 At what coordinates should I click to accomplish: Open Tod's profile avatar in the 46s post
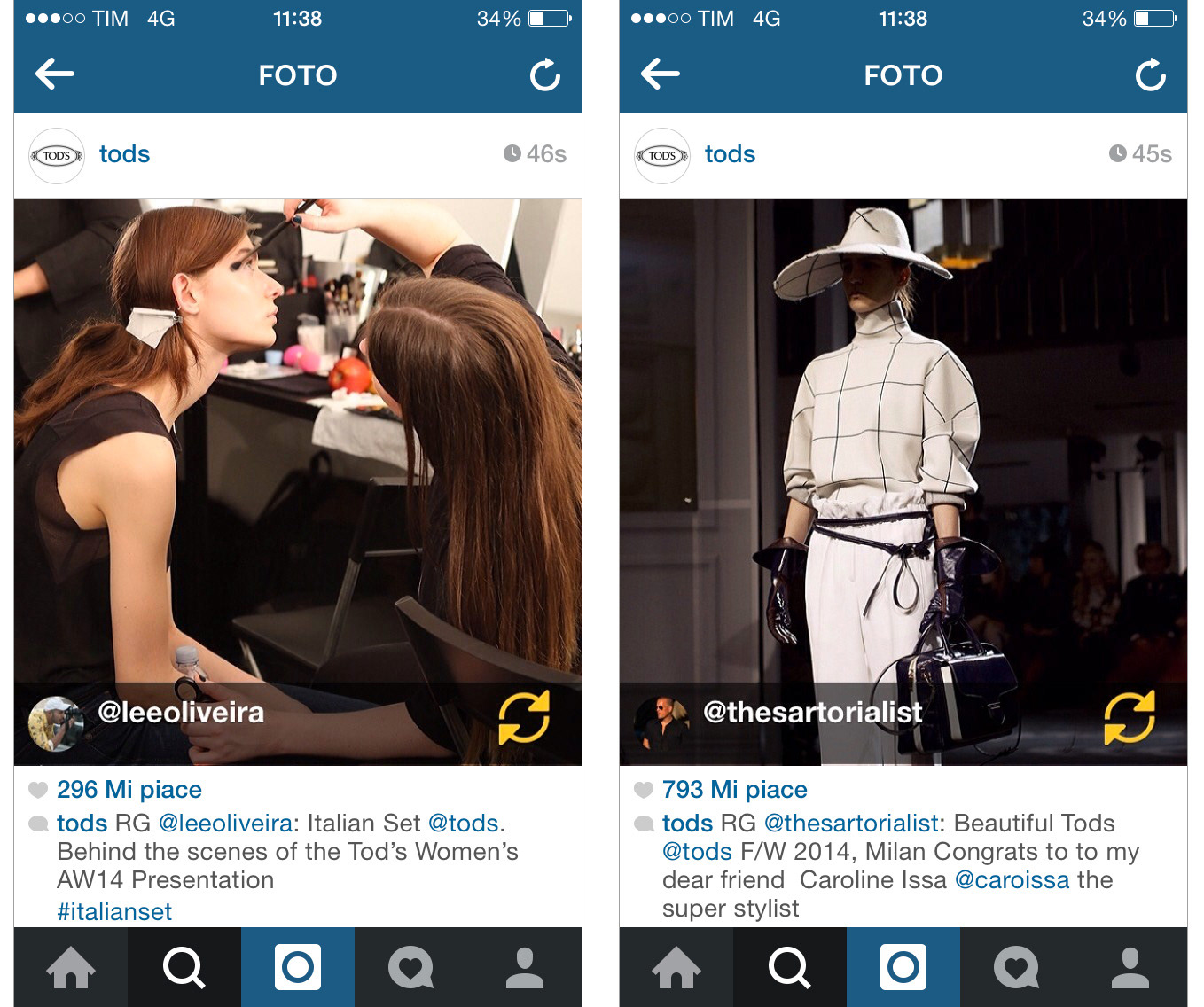[x=57, y=156]
